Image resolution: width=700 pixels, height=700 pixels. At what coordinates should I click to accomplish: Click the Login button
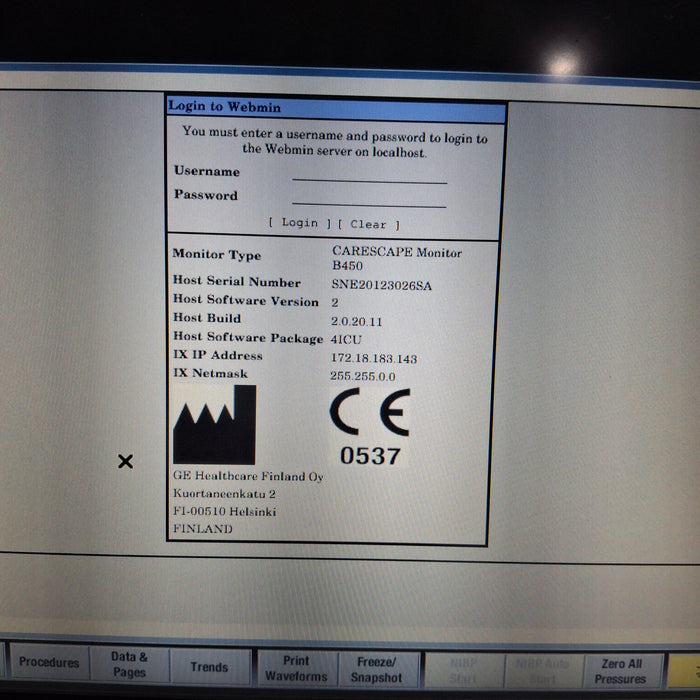pyautogui.click(x=300, y=222)
